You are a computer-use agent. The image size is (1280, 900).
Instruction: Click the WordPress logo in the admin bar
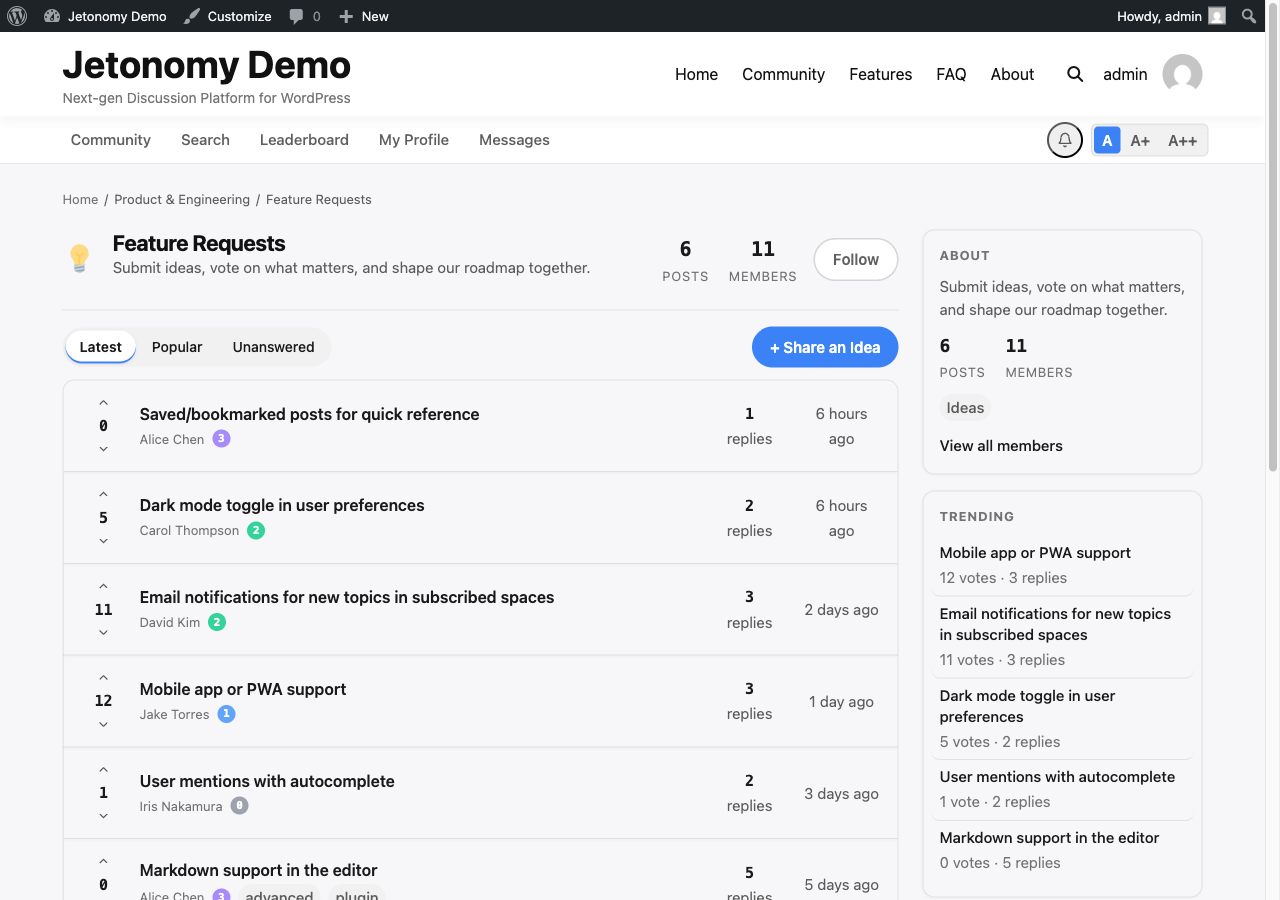pyautogui.click(x=17, y=15)
